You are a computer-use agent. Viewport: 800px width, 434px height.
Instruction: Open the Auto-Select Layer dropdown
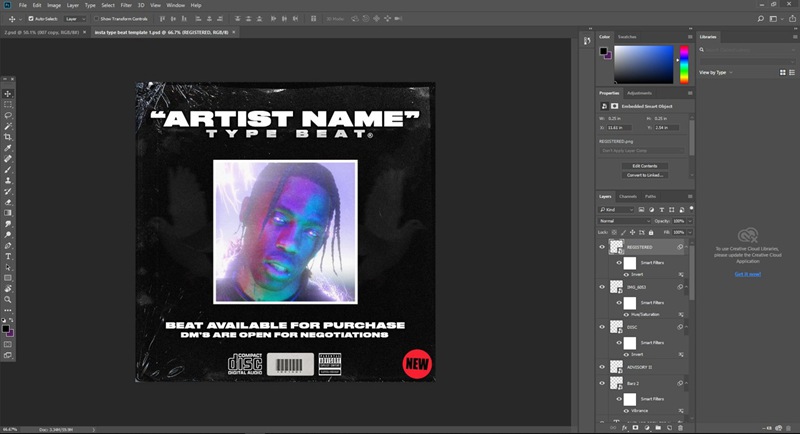tap(76, 18)
